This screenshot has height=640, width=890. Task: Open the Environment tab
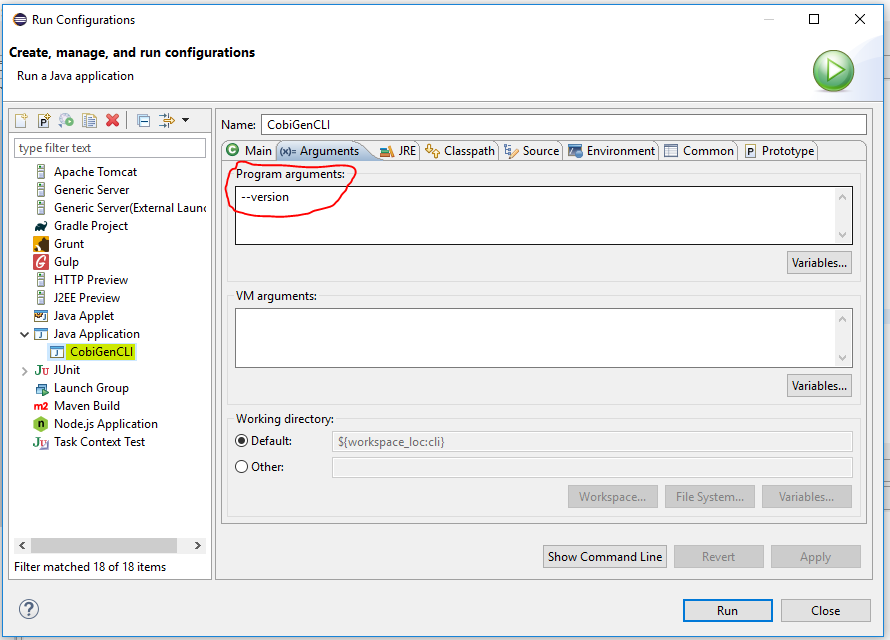(x=611, y=151)
